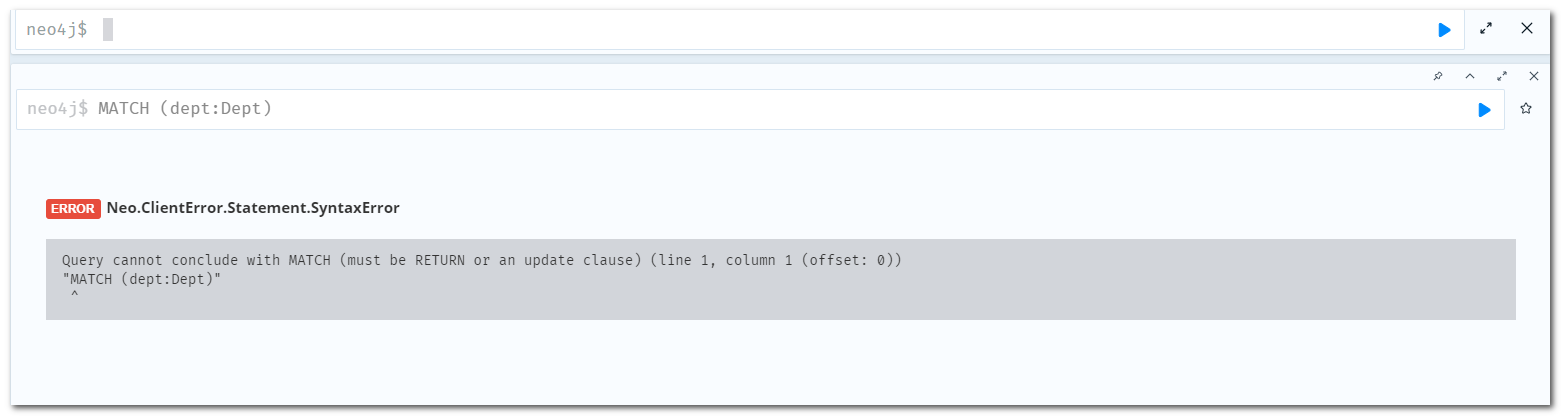Run the query in the main editor
The height and width of the screenshot is (416, 1561).
[x=1444, y=30]
